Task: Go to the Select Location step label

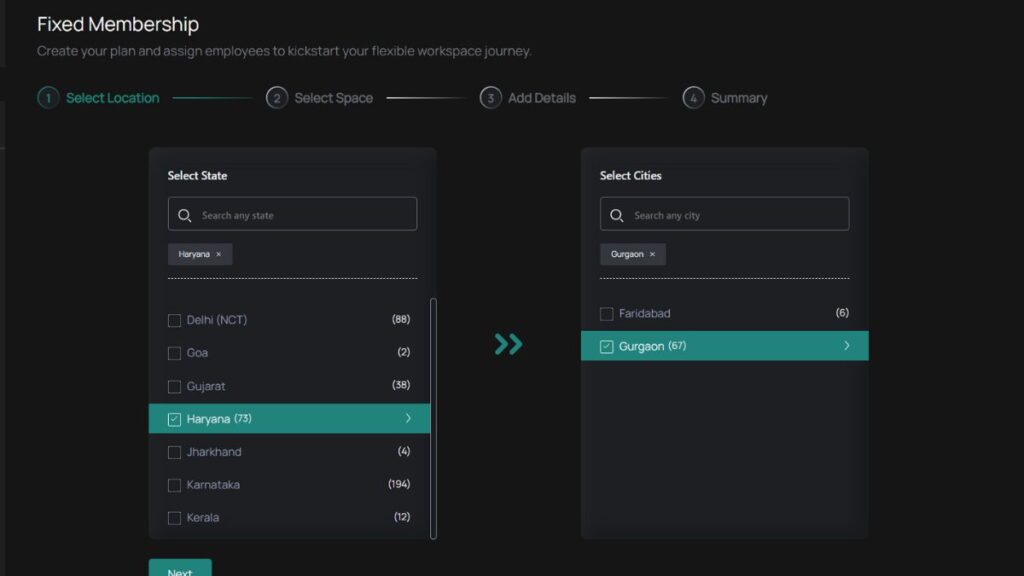Action: tap(112, 98)
